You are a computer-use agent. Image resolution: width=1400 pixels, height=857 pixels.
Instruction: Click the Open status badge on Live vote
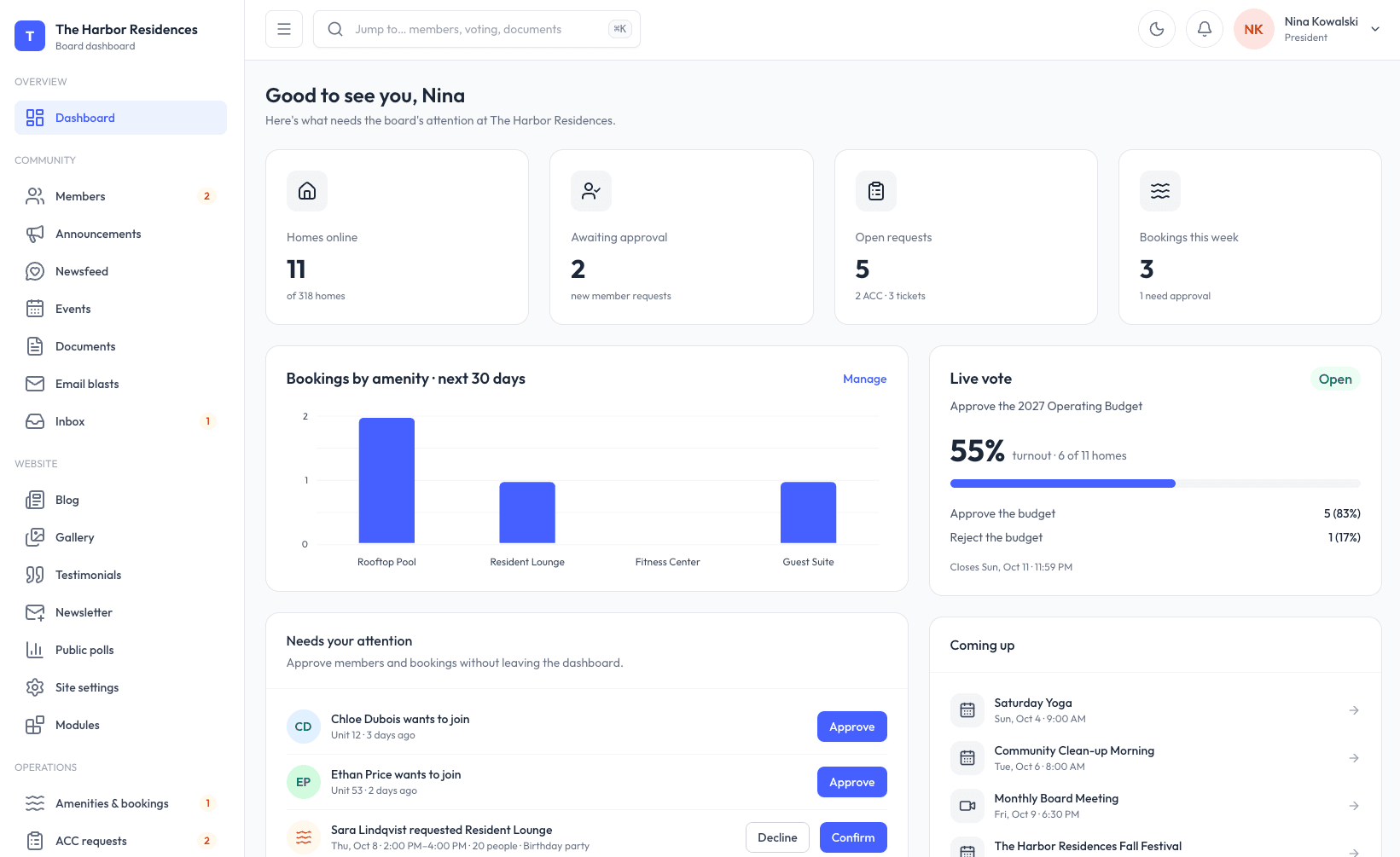[1335, 379]
